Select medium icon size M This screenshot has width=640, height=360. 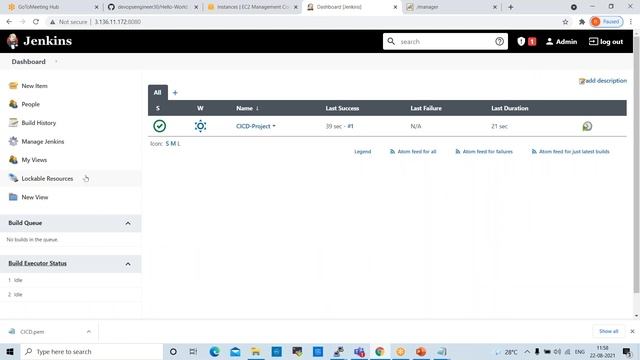(173, 144)
